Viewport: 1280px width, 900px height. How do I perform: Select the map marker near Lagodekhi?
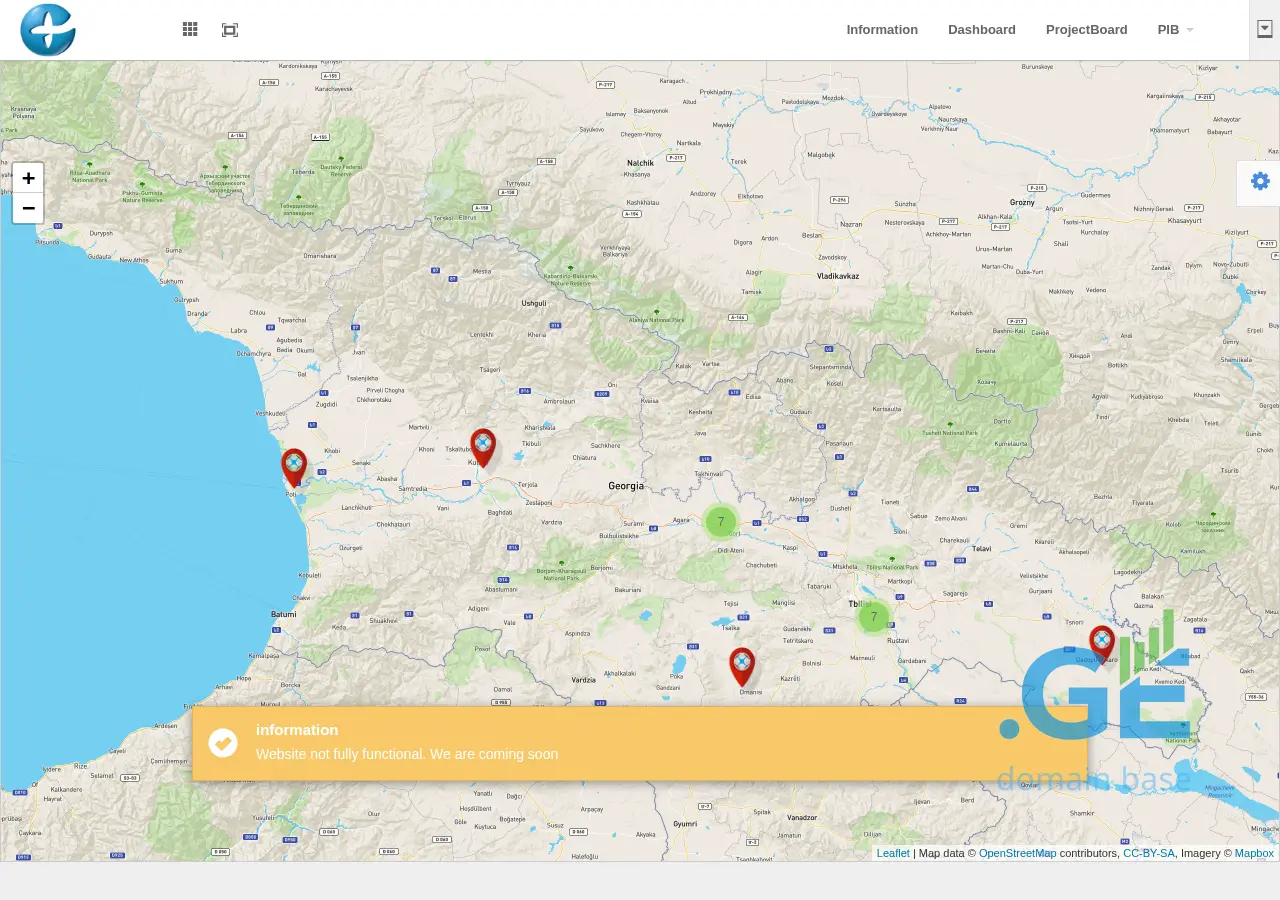(x=1102, y=643)
